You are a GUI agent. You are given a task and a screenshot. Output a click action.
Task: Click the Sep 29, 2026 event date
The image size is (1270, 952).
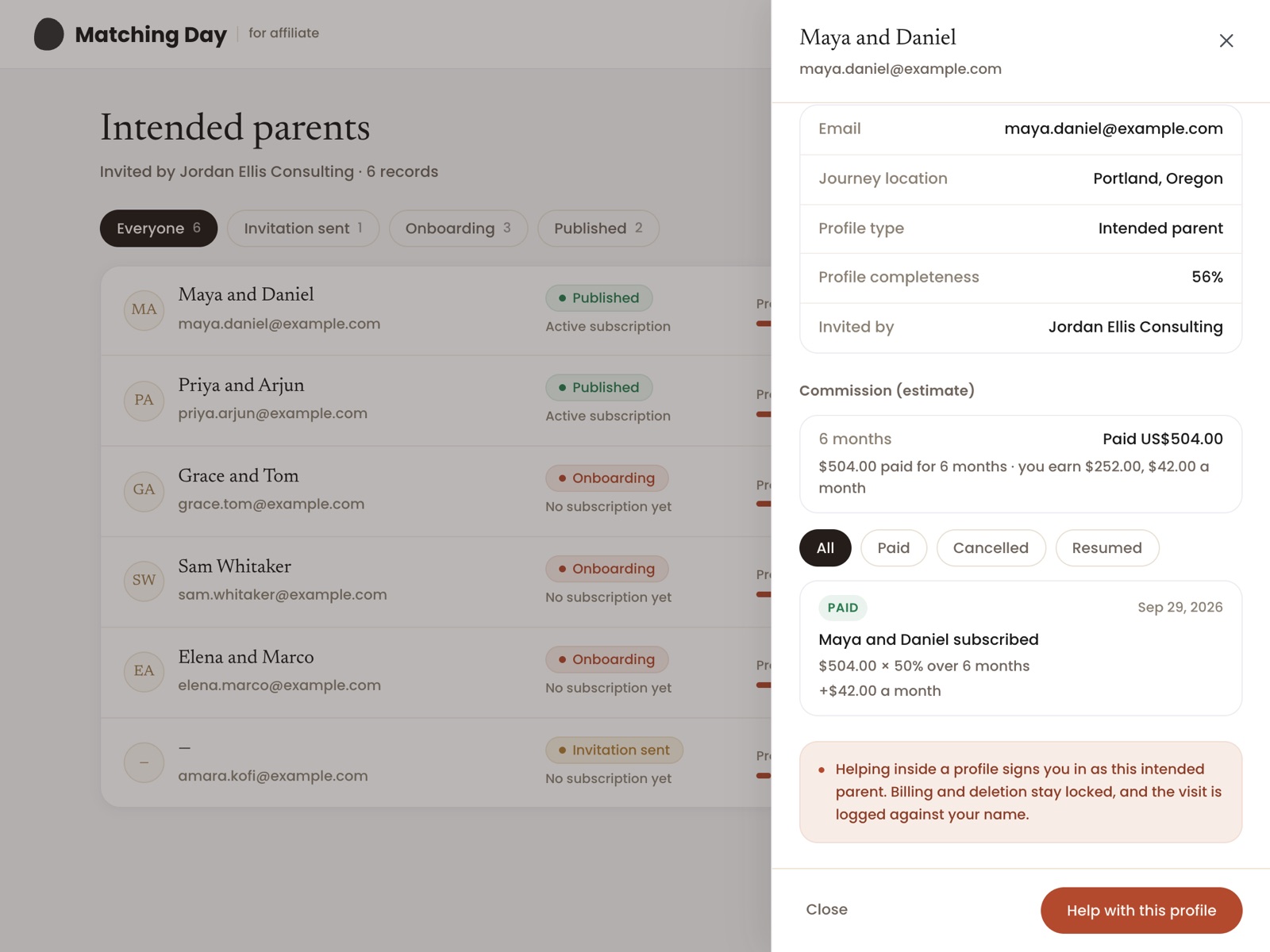(x=1180, y=608)
